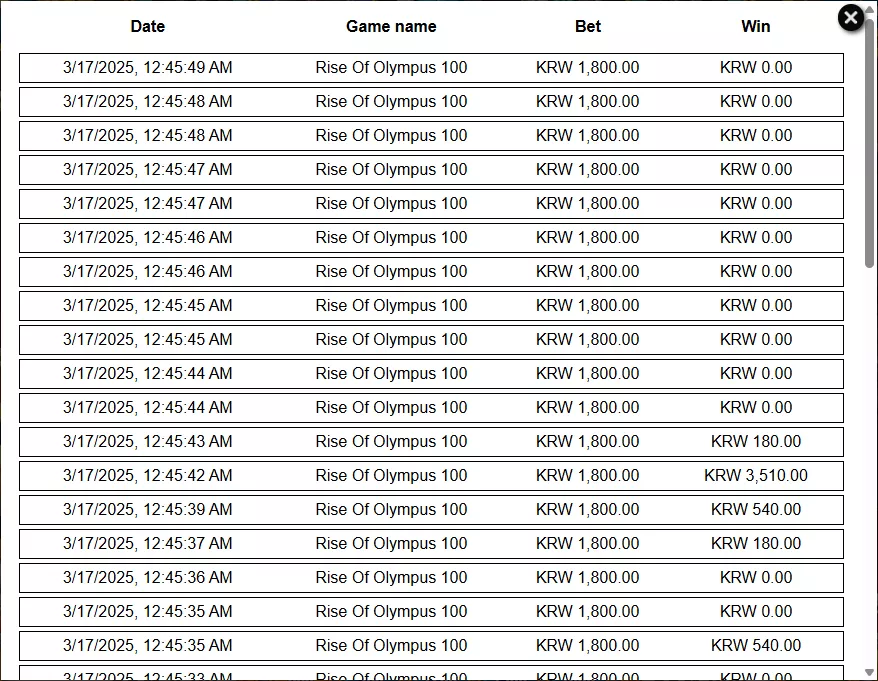Click the scrollbar down arrow at bottom
This screenshot has height=681, width=878.
(x=869, y=673)
